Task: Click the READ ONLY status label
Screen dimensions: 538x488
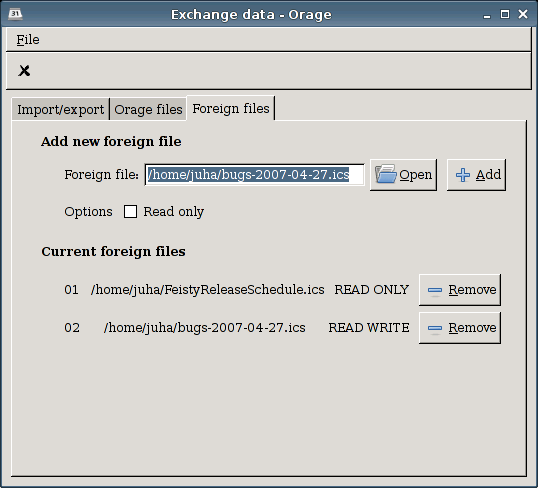Action: 372,290
